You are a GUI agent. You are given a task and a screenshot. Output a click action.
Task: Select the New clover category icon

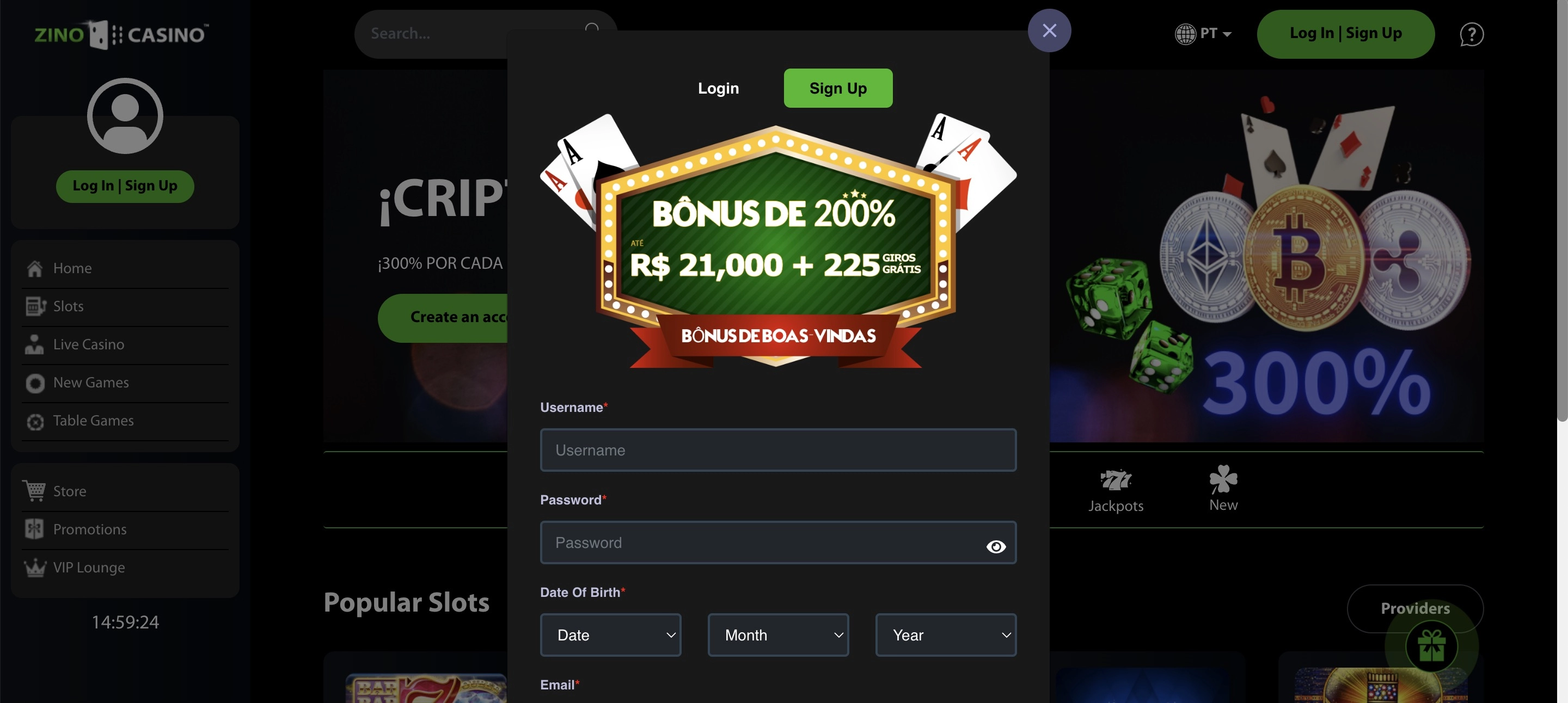coord(1223,479)
